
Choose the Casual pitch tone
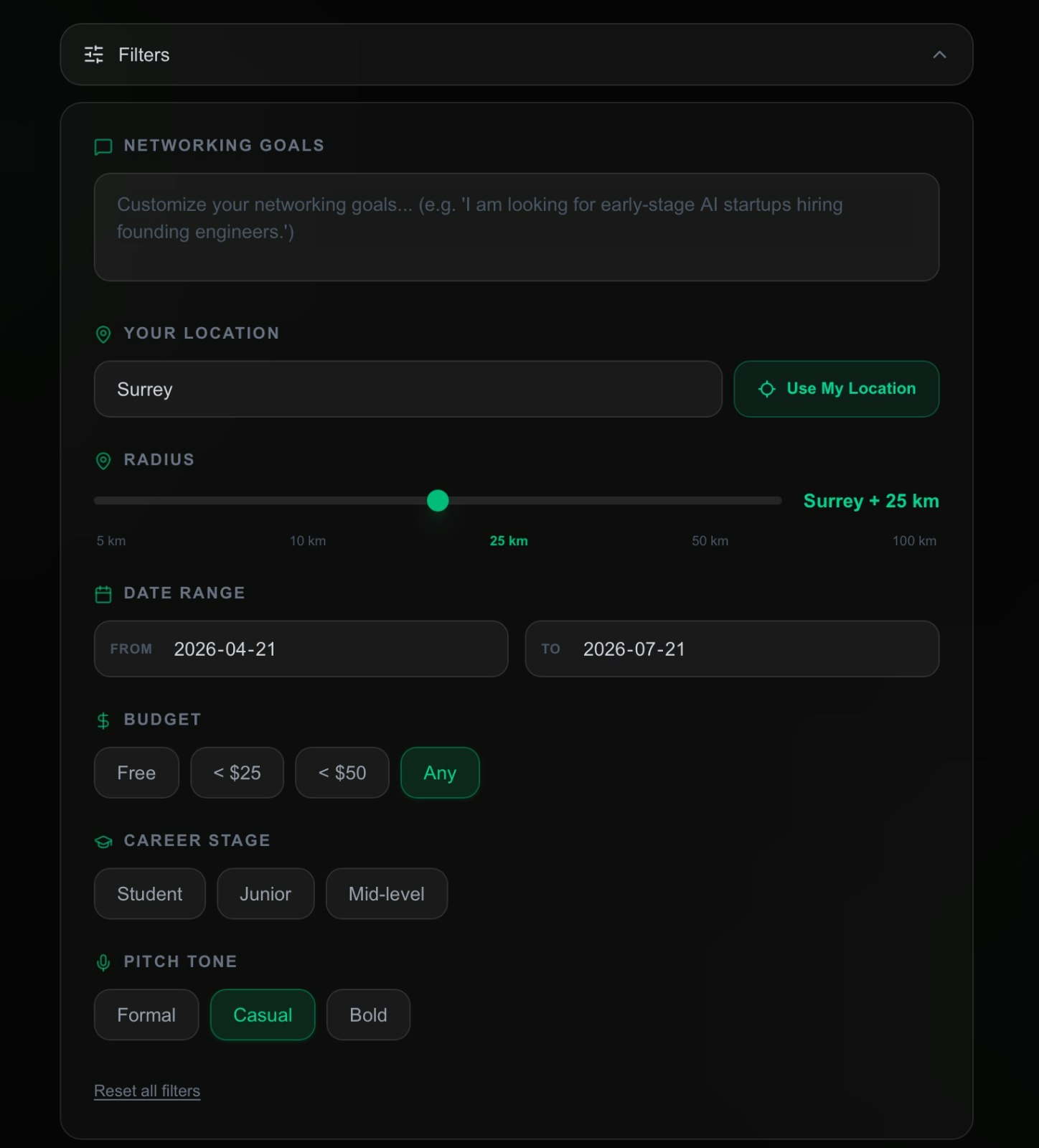263,1015
